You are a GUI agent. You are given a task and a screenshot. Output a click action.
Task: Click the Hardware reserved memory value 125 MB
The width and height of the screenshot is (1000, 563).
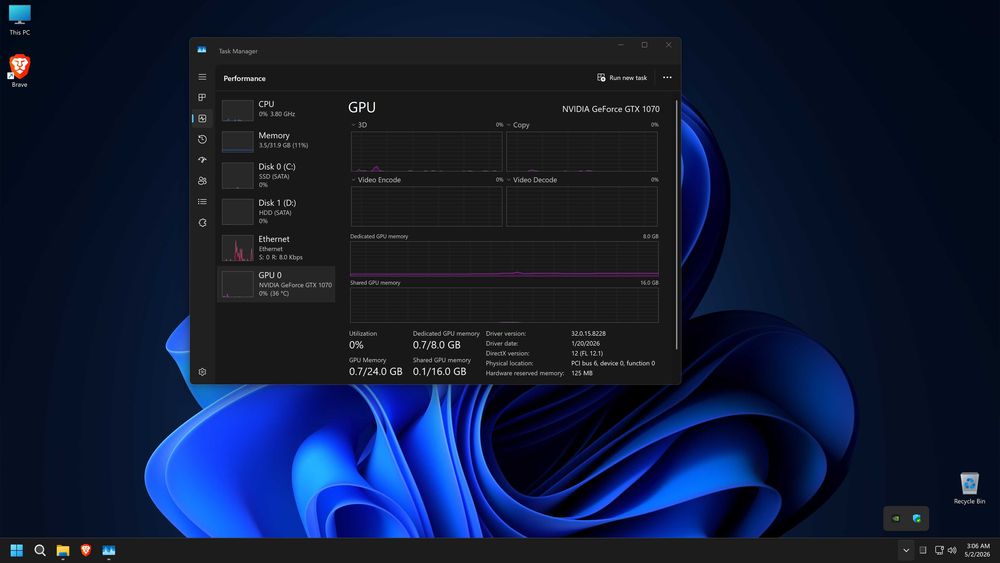(582, 373)
